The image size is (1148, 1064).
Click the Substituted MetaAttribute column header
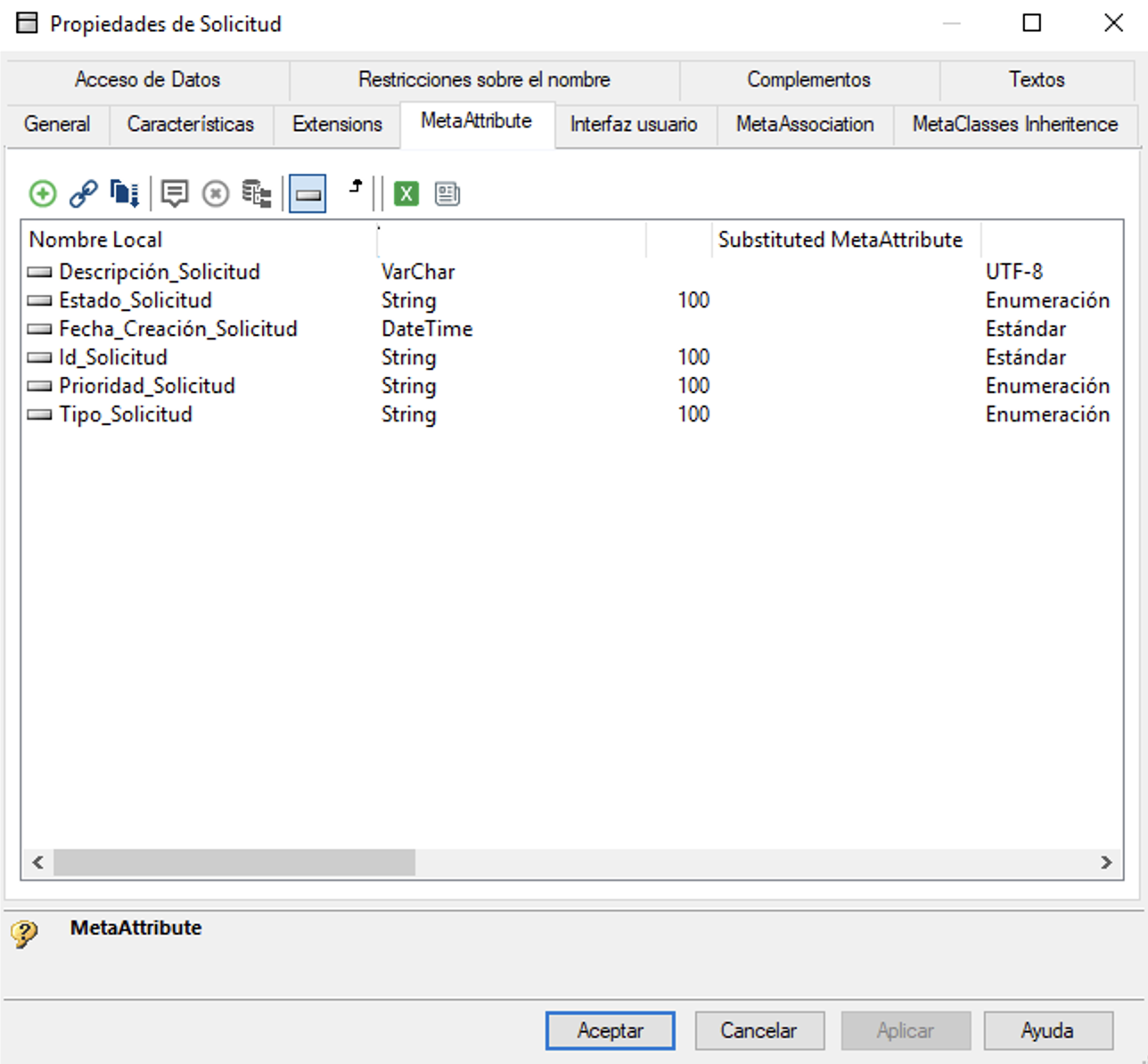coord(846,240)
